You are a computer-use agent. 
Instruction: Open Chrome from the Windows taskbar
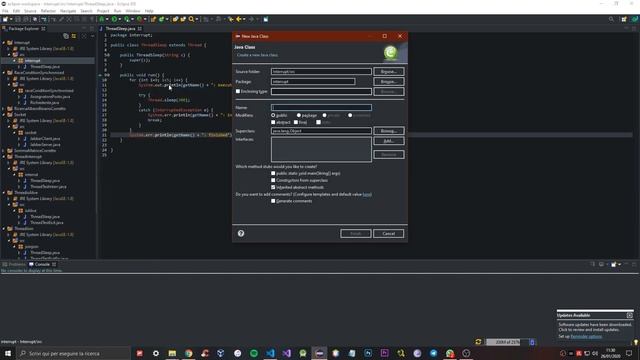(x=189, y=353)
